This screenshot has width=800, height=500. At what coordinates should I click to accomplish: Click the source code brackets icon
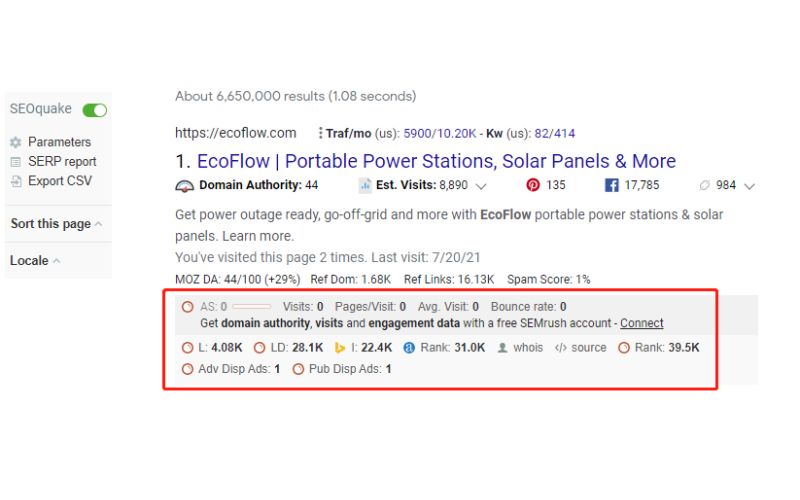coord(561,348)
